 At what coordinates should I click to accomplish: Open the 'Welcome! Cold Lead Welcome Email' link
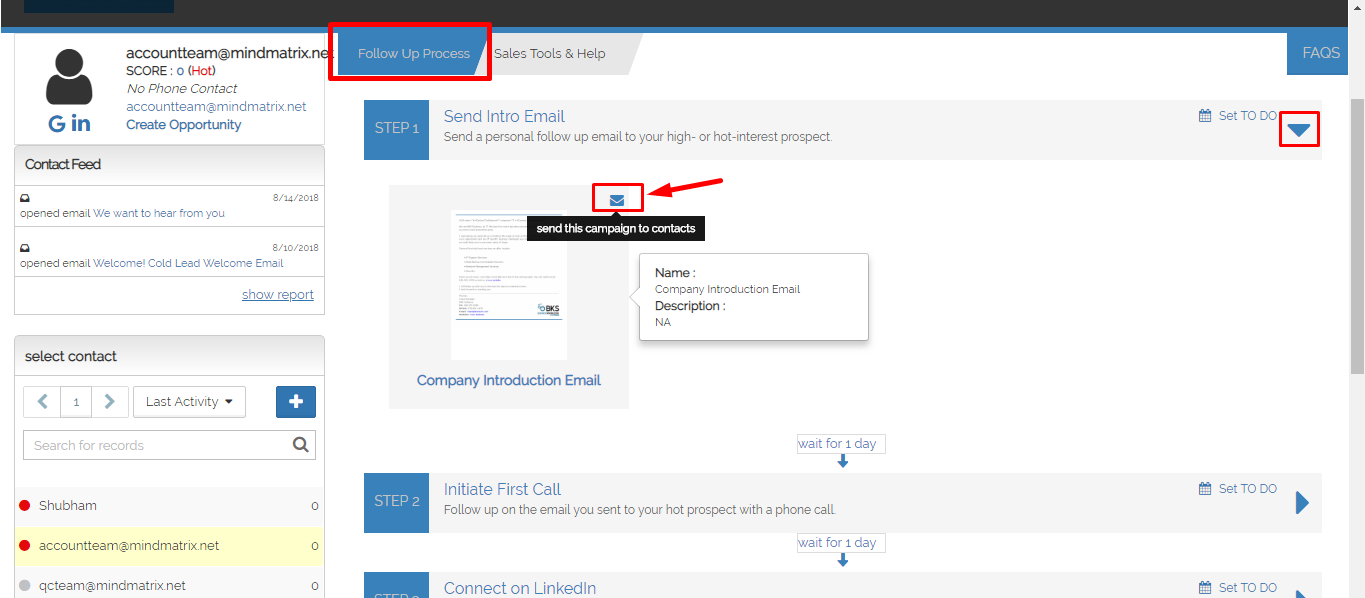tap(188, 263)
